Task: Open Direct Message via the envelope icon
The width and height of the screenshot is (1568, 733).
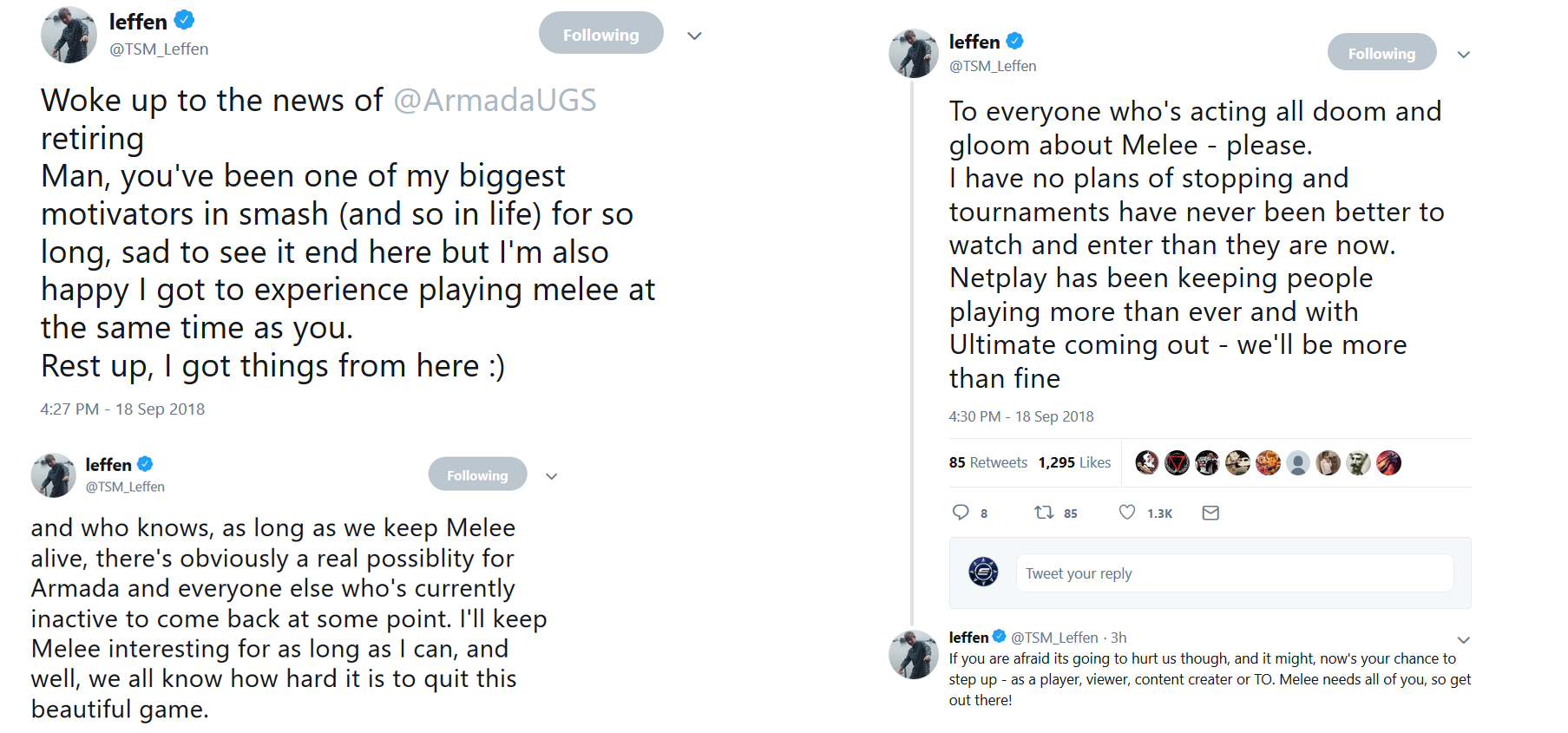Action: point(1210,513)
